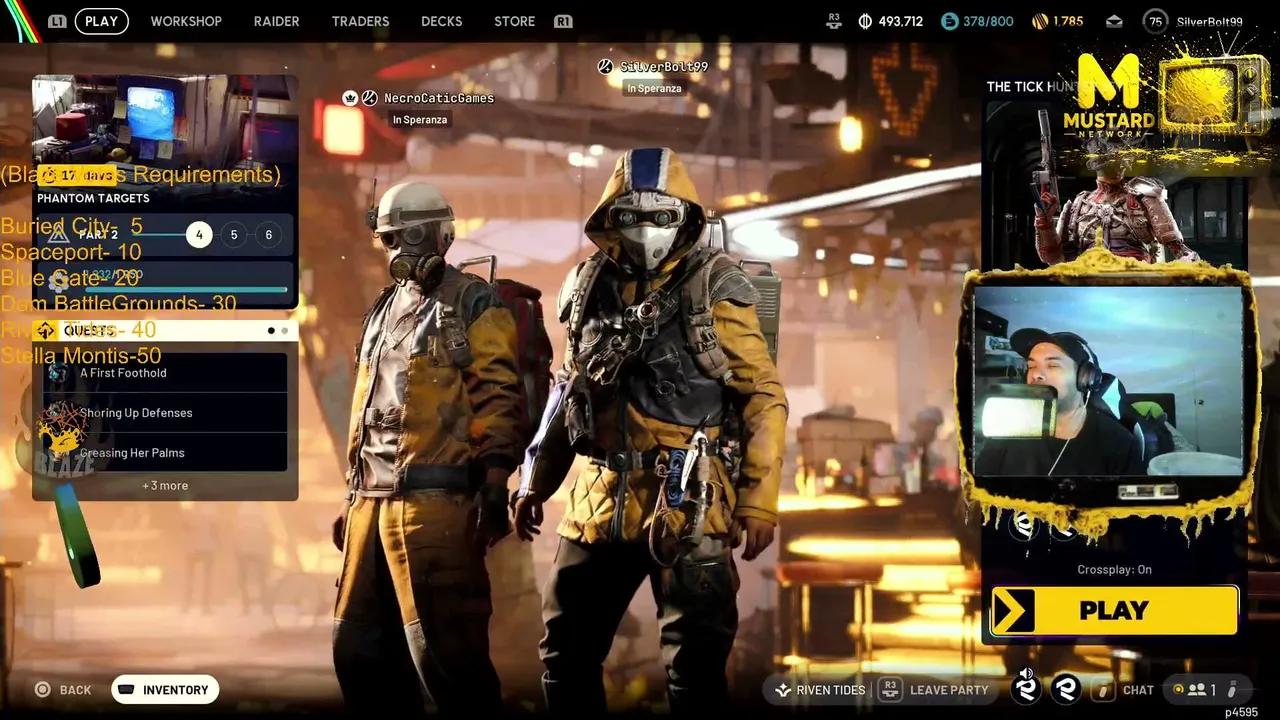1280x720 pixels.
Task: Select the first Quests page dot
Action: (x=271, y=331)
